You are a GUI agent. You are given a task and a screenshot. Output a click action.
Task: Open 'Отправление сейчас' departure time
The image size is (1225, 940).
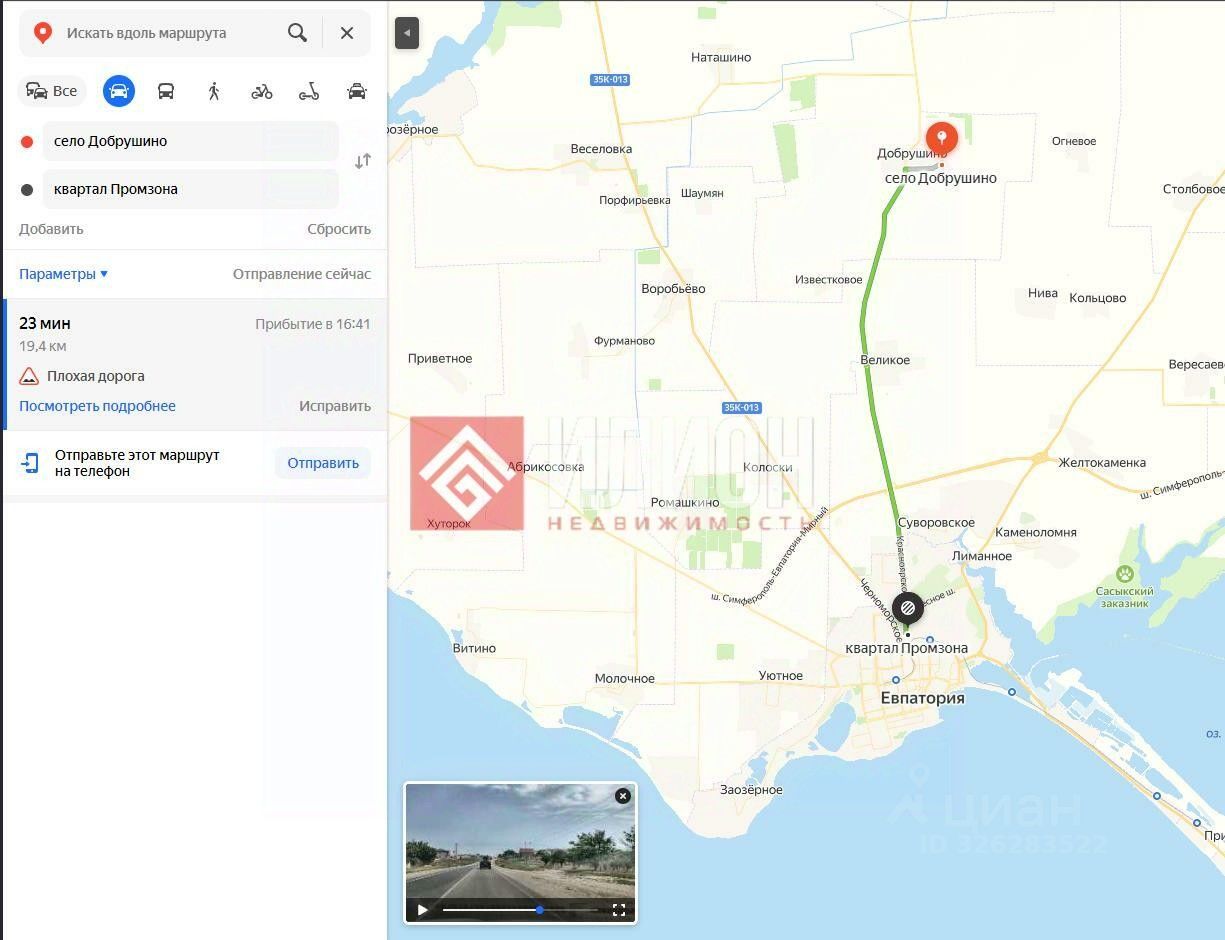pyautogui.click(x=302, y=274)
